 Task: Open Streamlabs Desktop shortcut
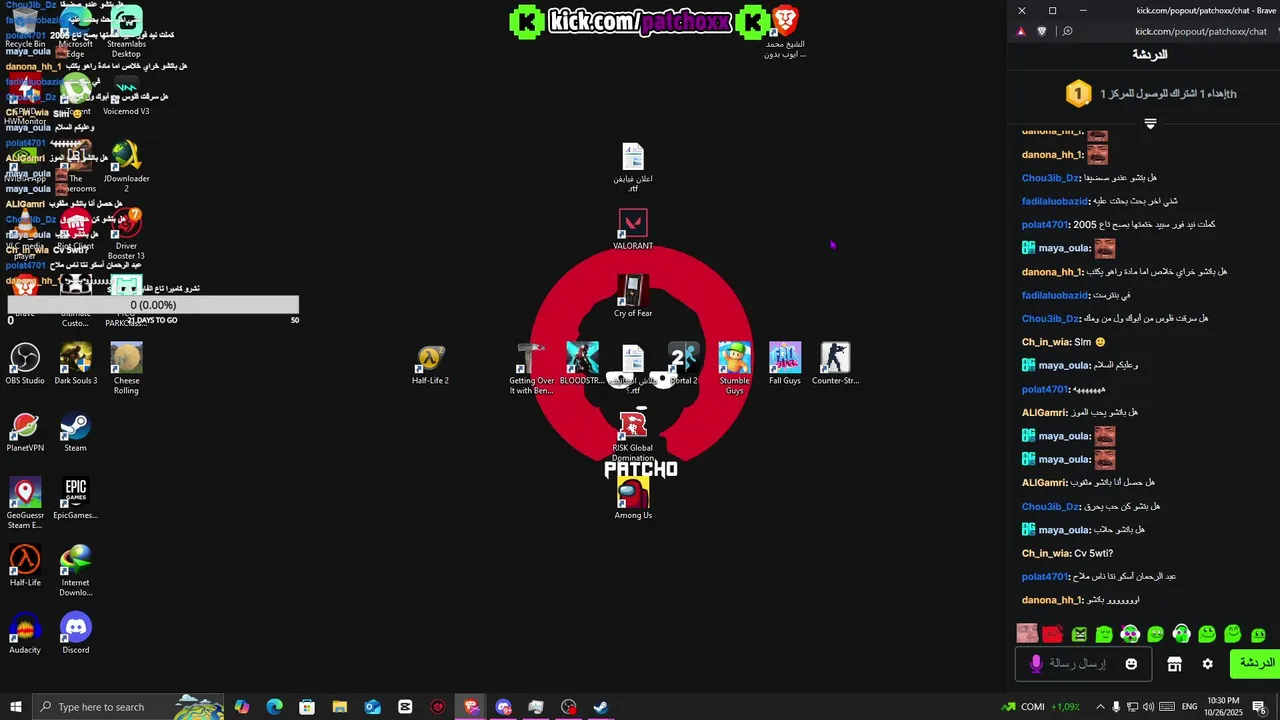pos(126,32)
